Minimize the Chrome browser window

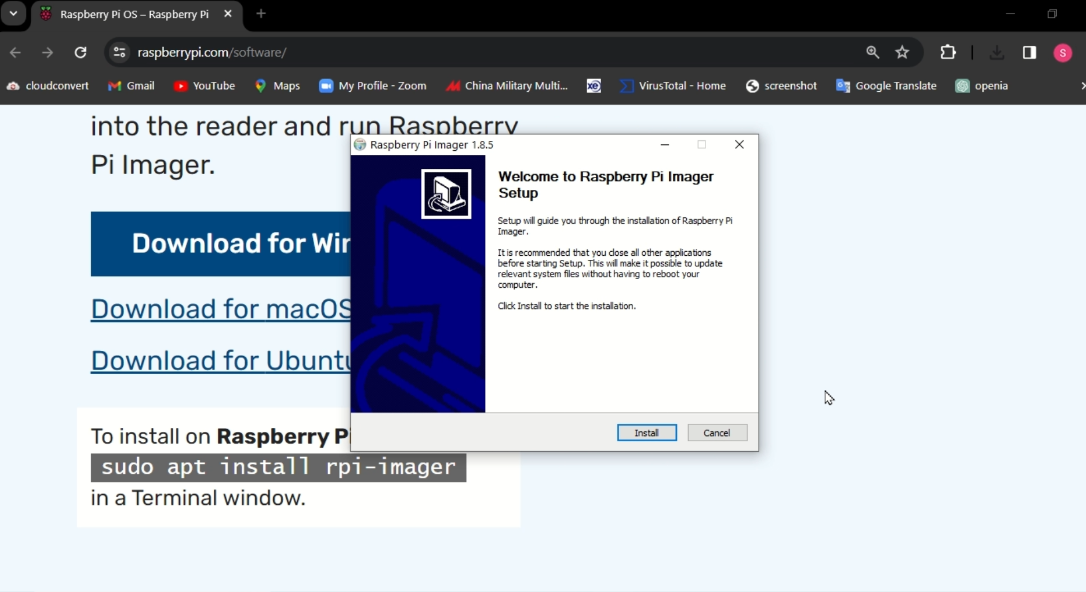[x=1011, y=14]
